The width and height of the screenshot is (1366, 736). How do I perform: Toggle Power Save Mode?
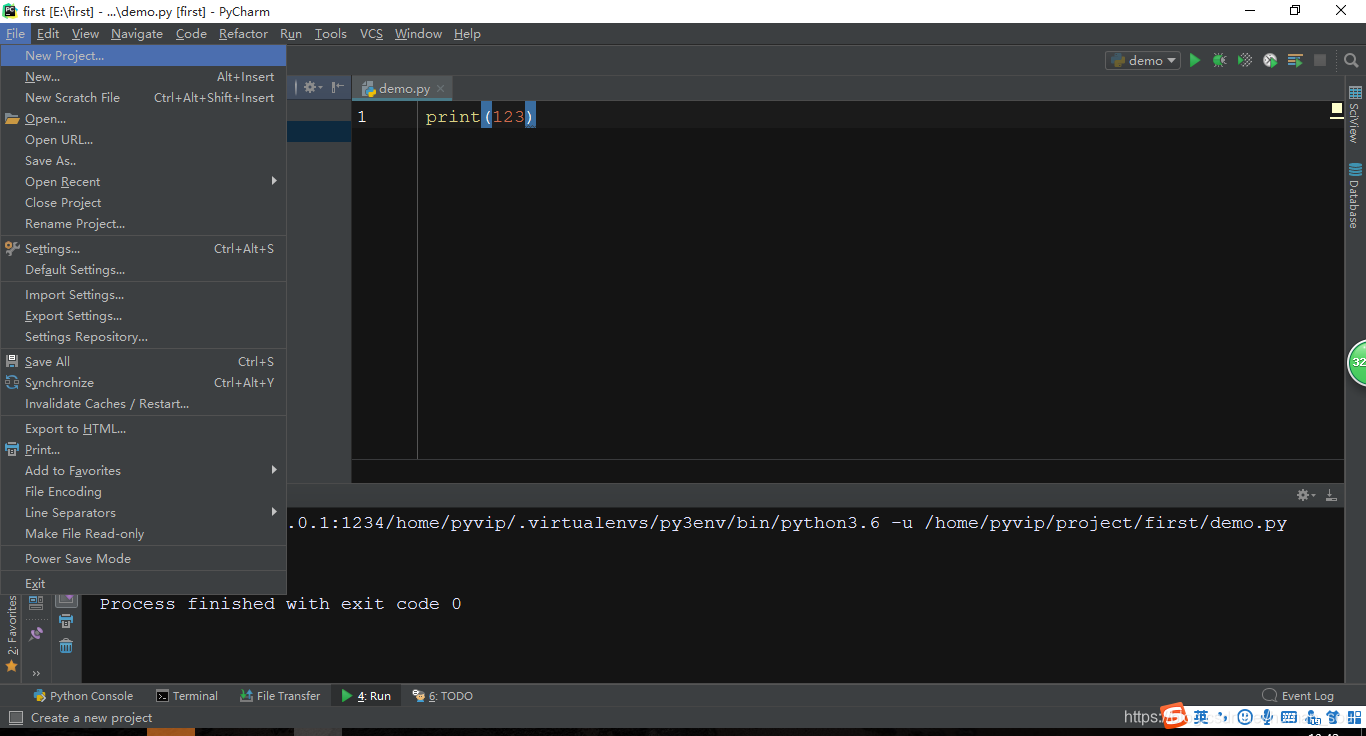[x=144, y=558]
